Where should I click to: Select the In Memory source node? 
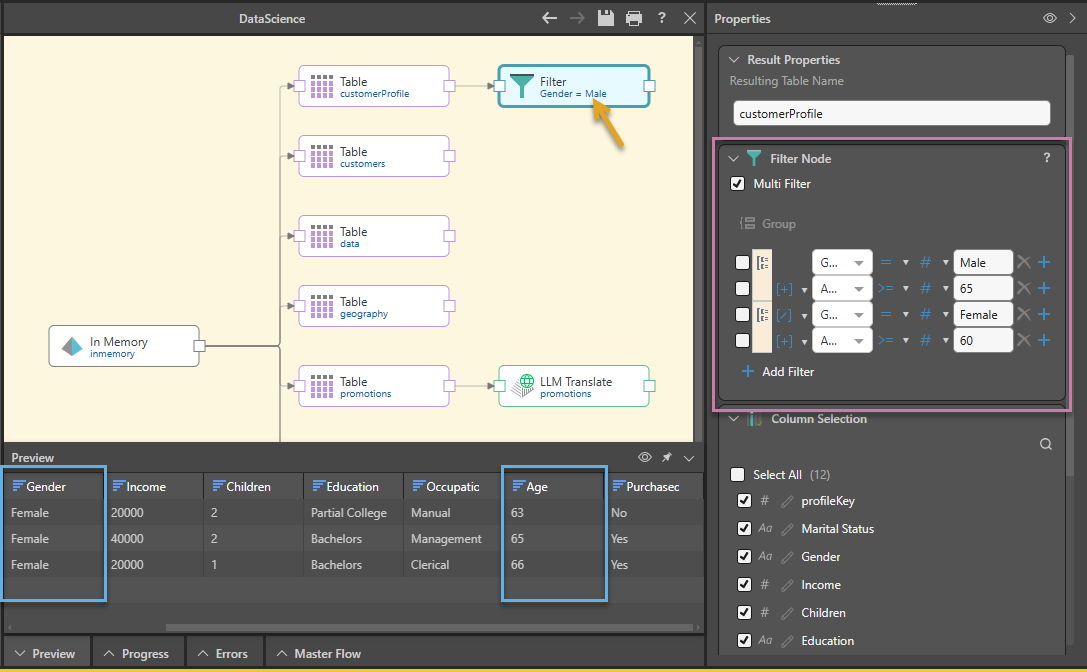[124, 346]
